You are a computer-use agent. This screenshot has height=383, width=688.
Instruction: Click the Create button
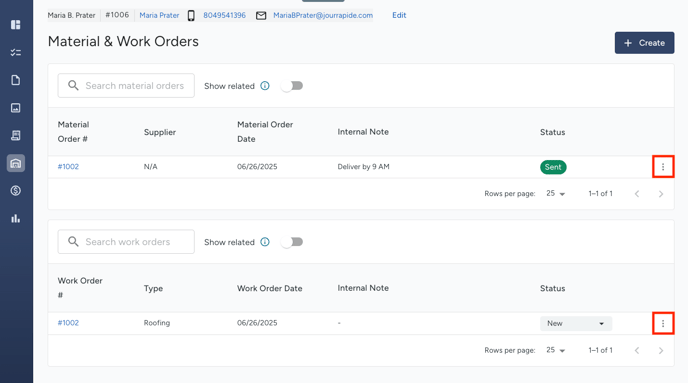pos(644,43)
